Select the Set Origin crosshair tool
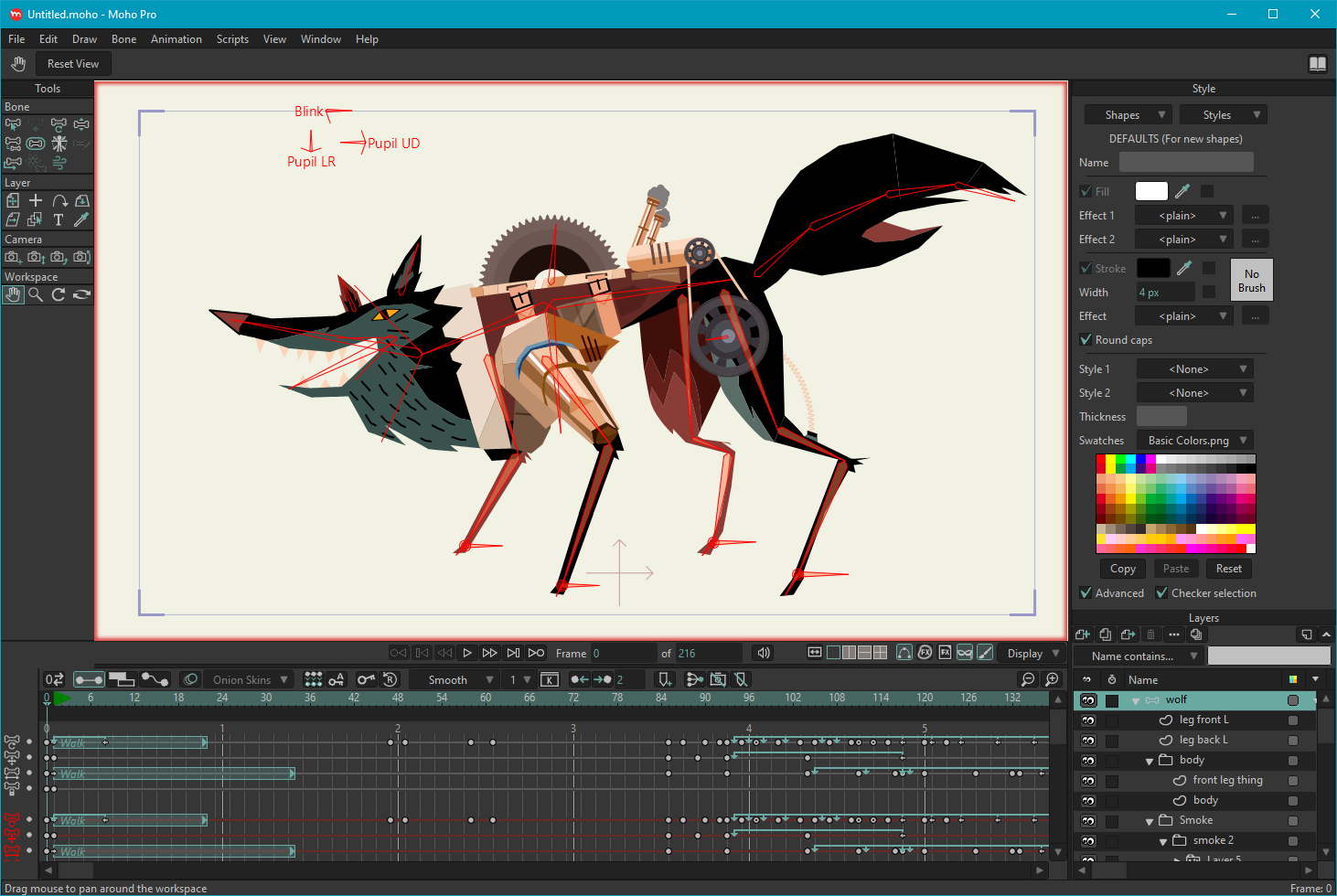 point(36,200)
